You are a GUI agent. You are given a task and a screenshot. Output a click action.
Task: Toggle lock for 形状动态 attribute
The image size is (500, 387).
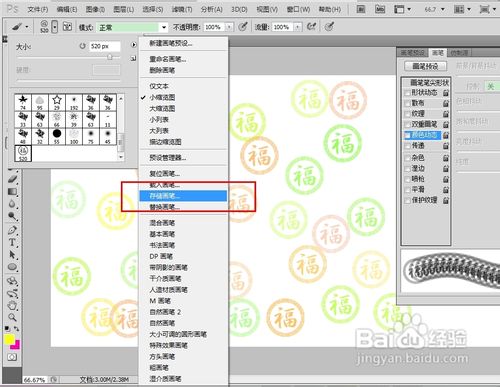click(x=446, y=93)
